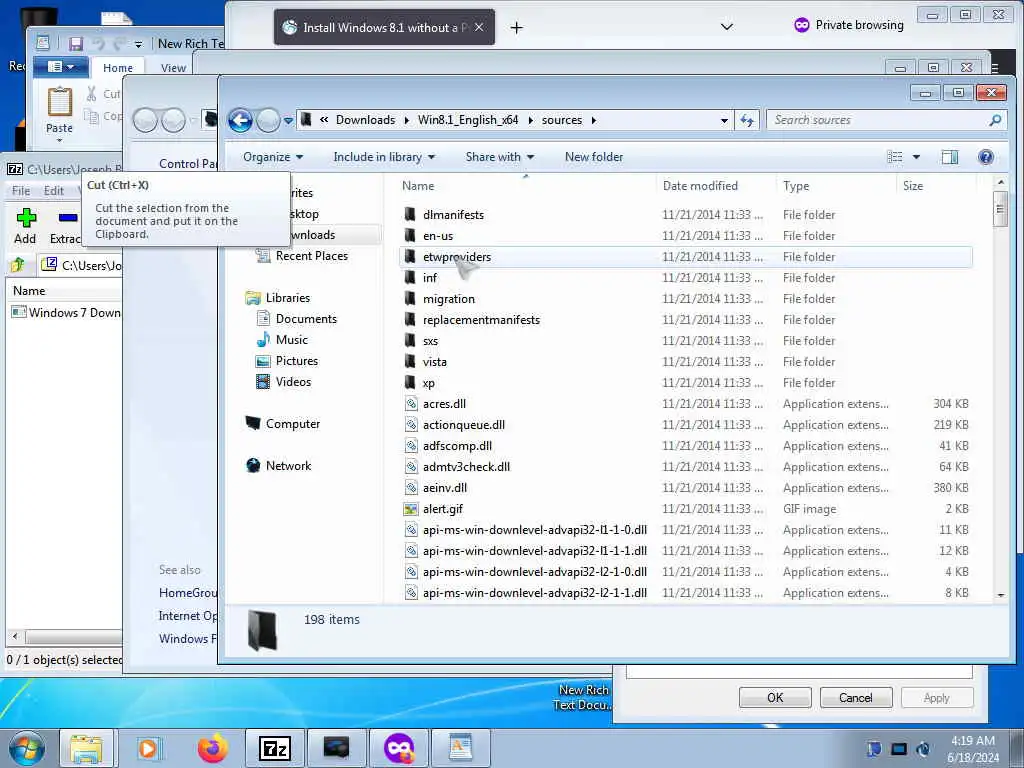1024x768 pixels.
Task: Click New folder button
Action: tap(594, 157)
